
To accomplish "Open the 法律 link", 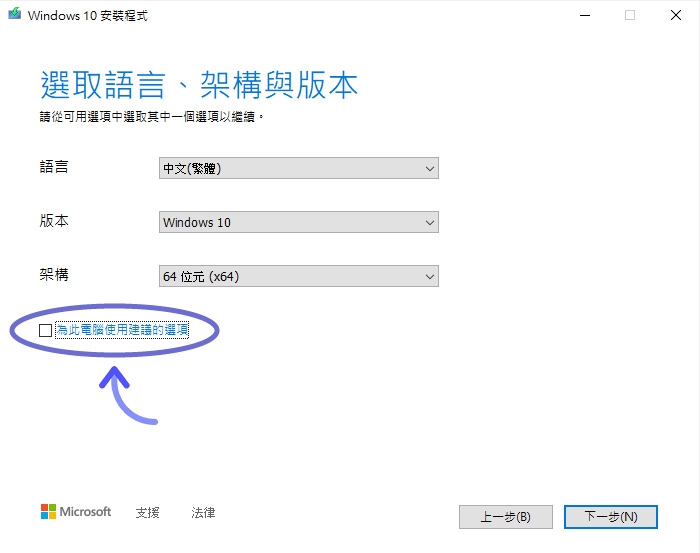I will (203, 512).
